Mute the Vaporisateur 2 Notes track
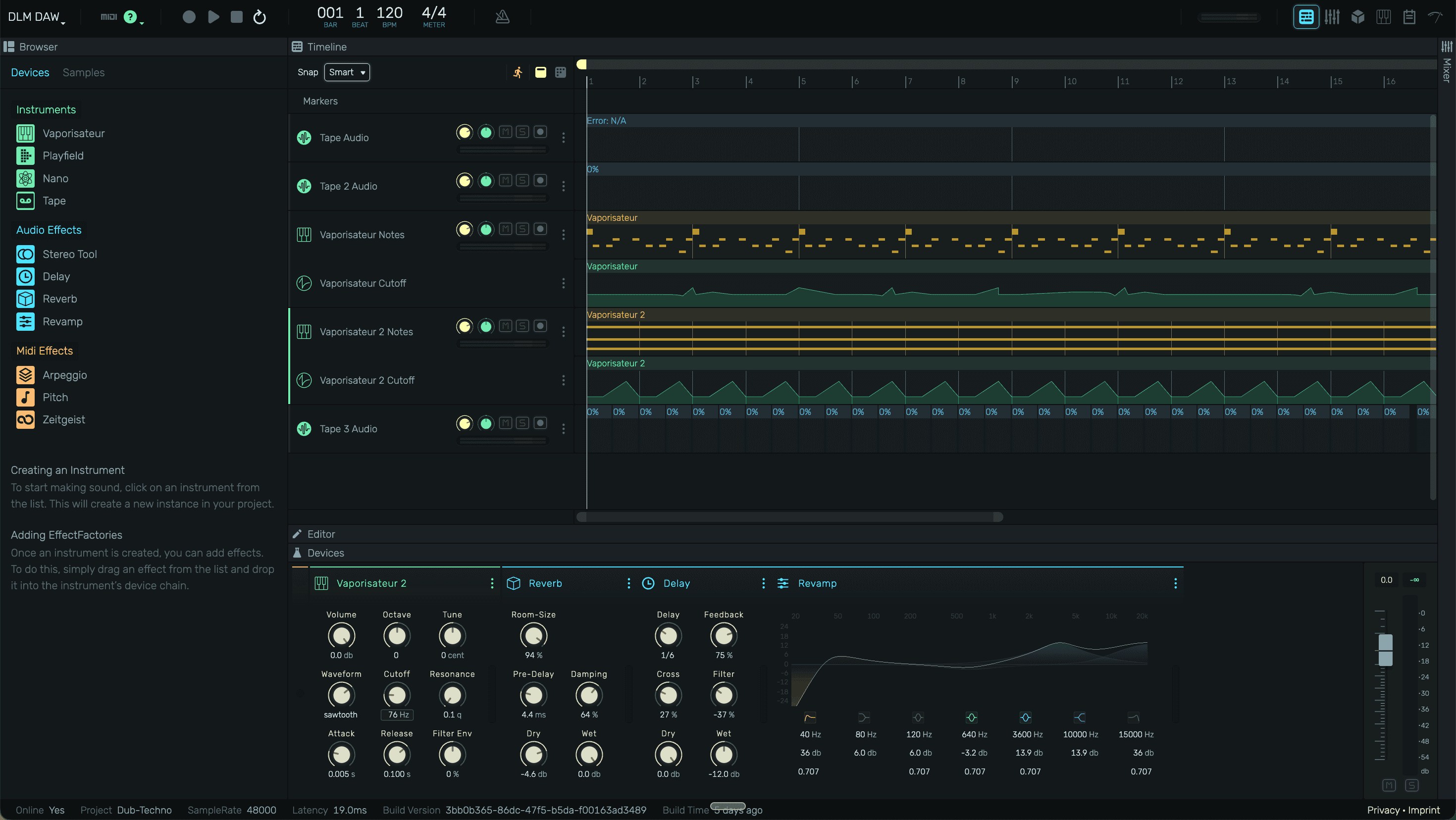The height and width of the screenshot is (820, 1456). (x=506, y=326)
